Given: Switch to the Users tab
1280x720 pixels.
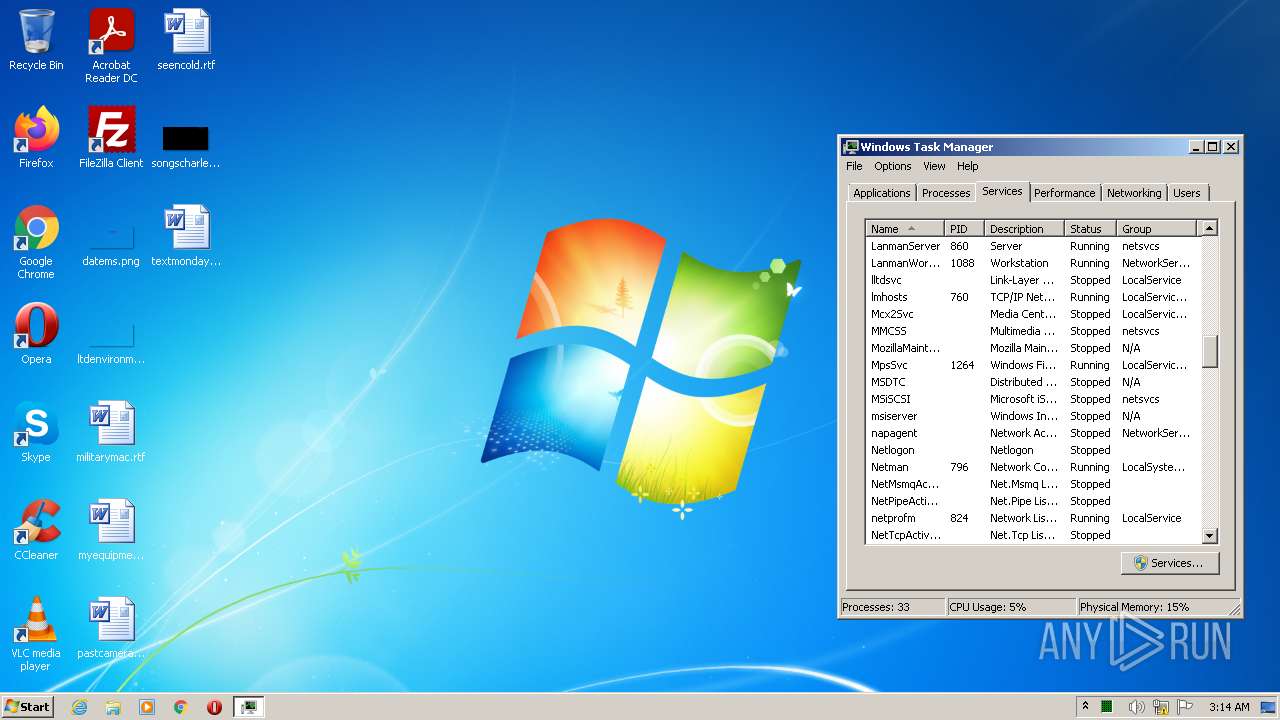Looking at the screenshot, I should [x=1186, y=193].
